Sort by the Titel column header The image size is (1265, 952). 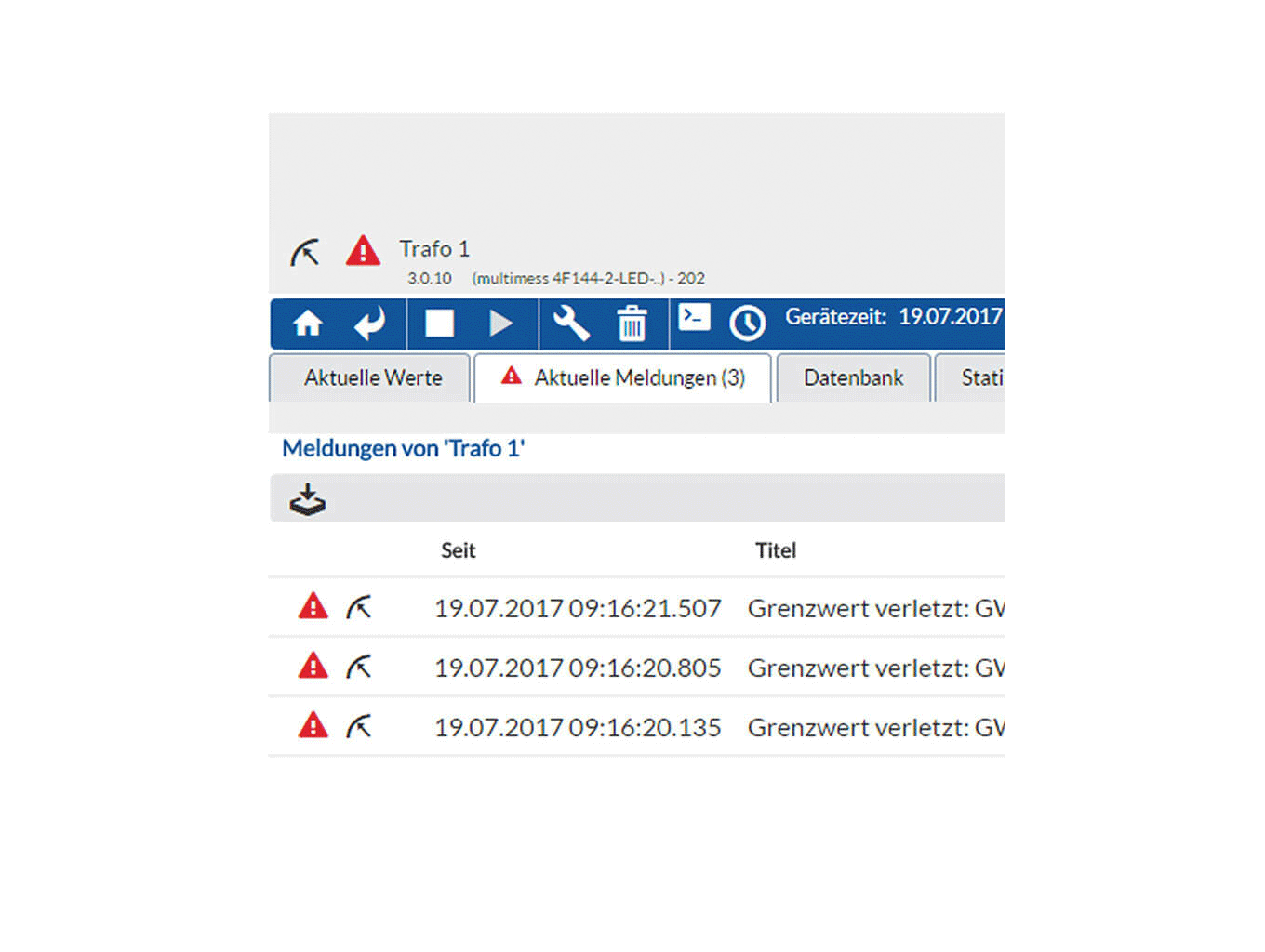pos(776,550)
